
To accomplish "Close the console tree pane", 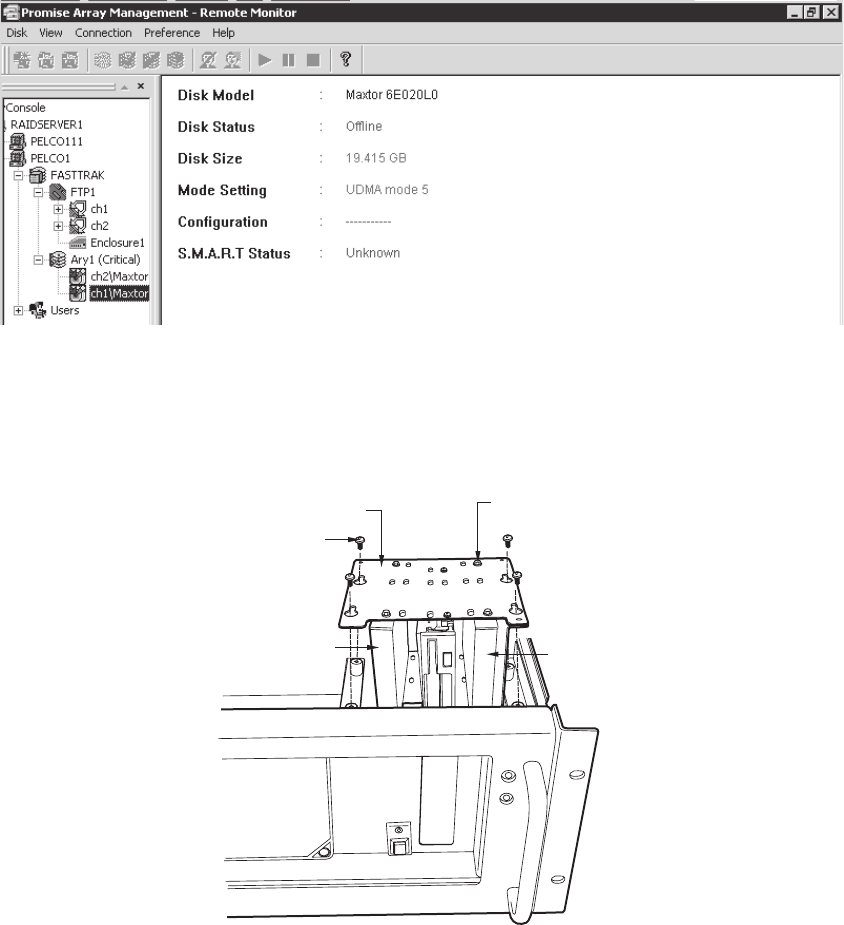I will pyautogui.click(x=141, y=87).
